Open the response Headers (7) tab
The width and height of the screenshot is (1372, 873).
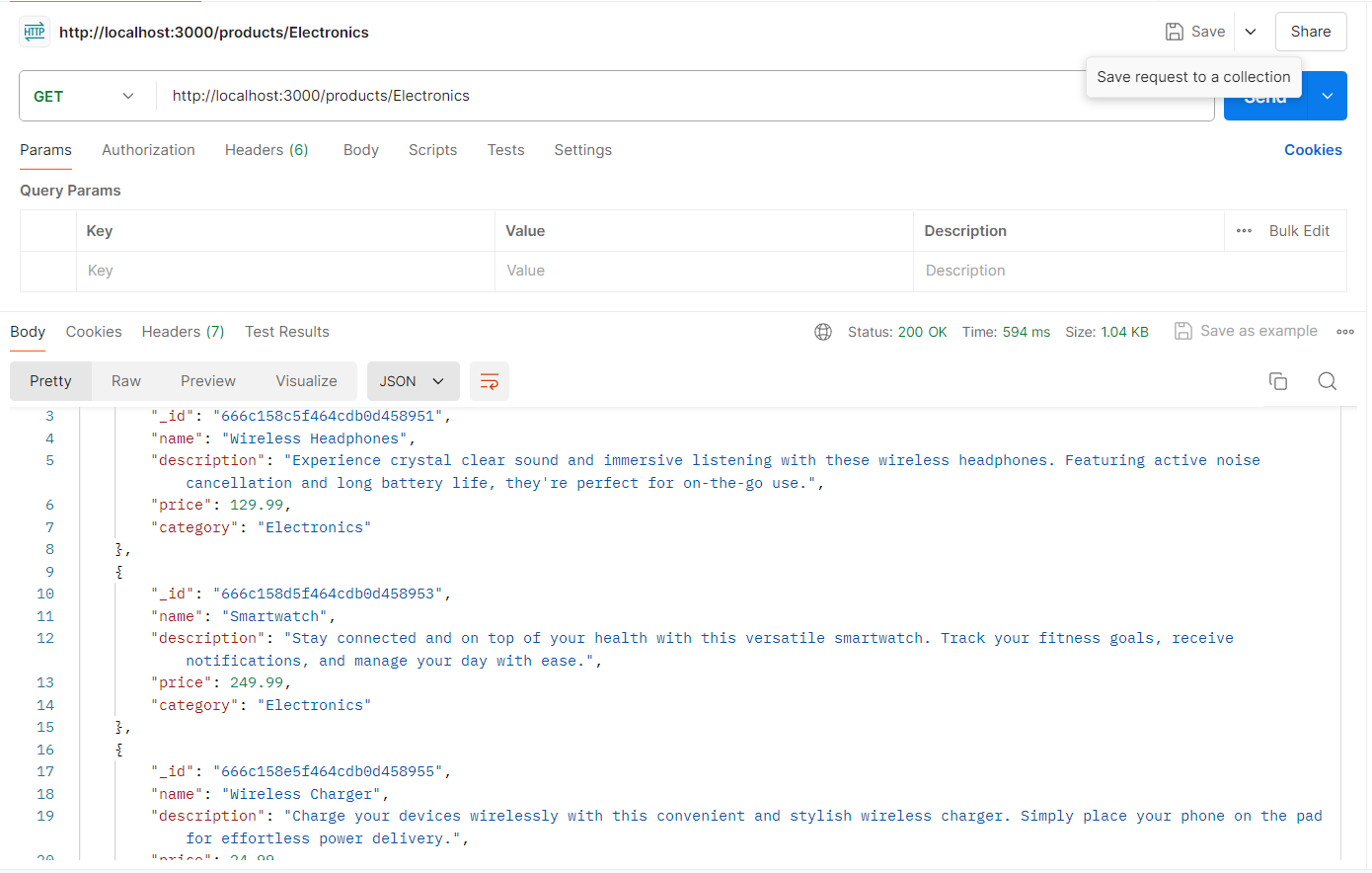(183, 332)
